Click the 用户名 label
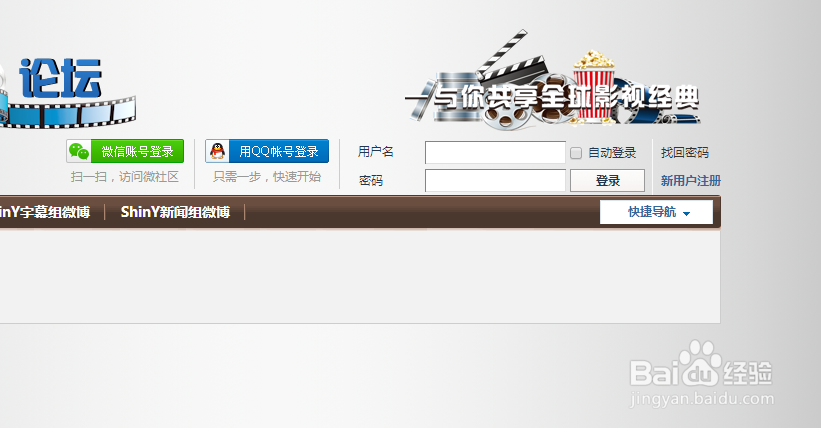The image size is (821, 428). click(x=375, y=152)
